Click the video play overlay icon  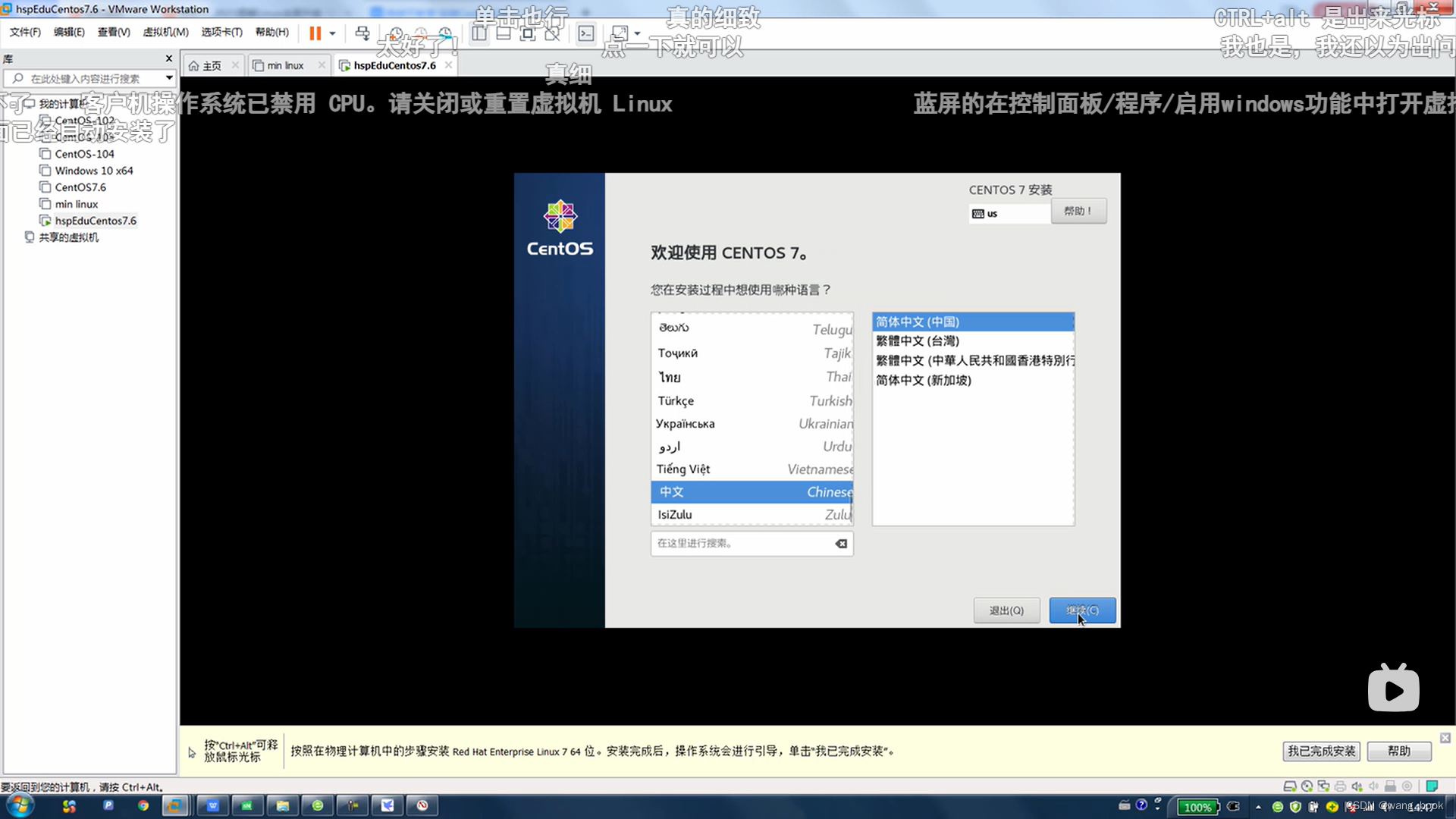pos(1394,688)
